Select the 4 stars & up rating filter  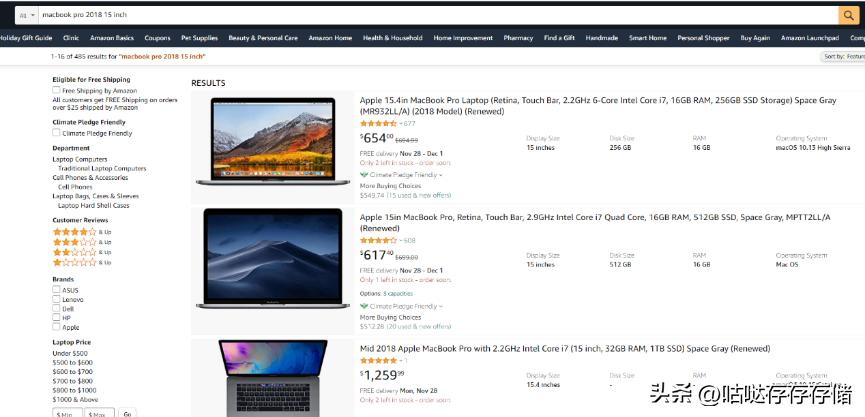[82, 232]
